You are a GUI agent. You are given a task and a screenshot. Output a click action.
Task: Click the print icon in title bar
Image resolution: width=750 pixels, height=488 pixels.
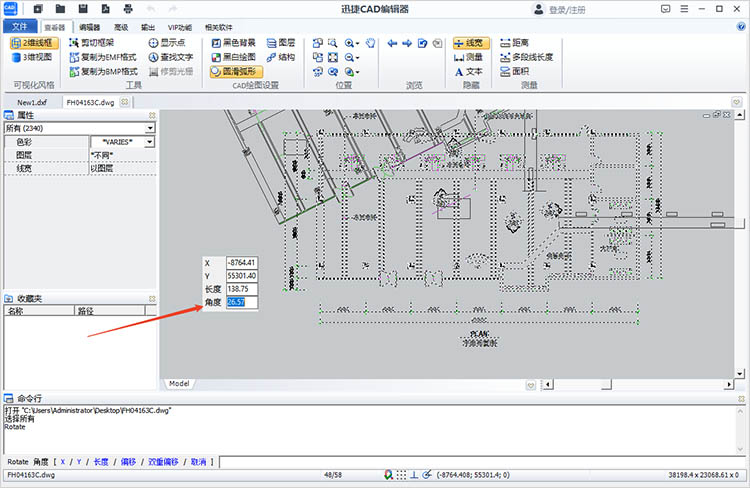128,9
